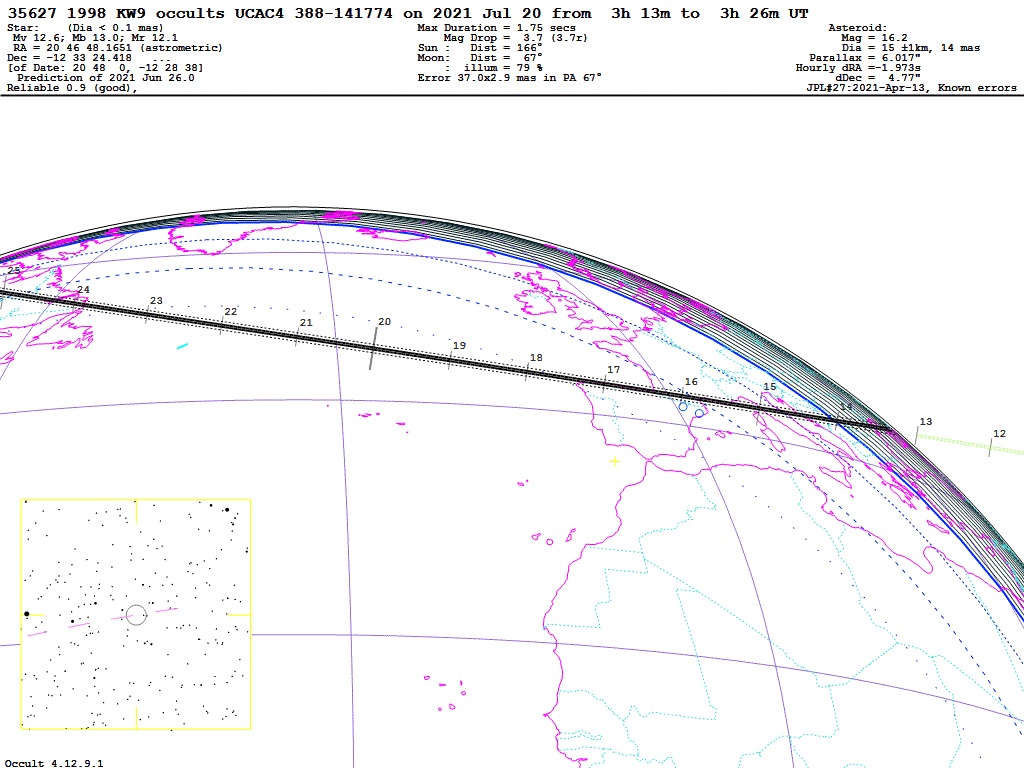Select the 'Max Duration = 1.75 secs' line

coord(496,28)
